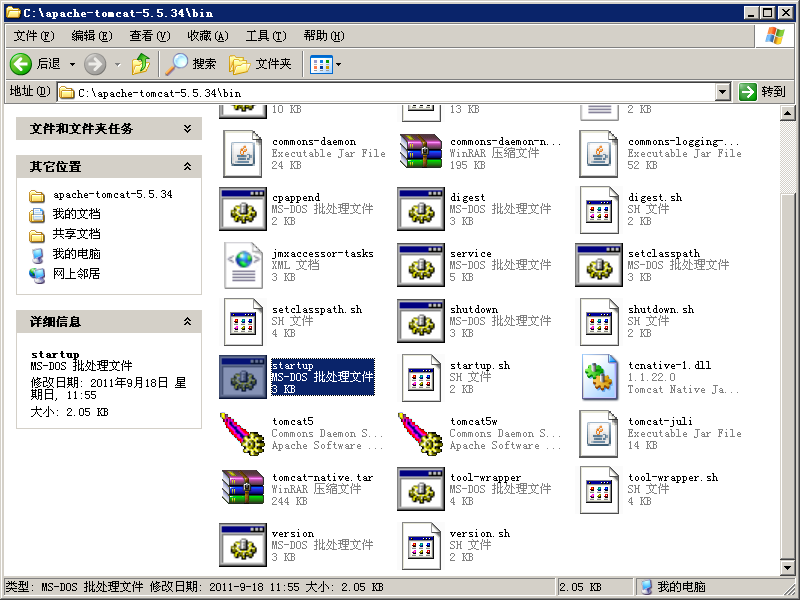
Task: Click the Forward arrow button
Action: [x=95, y=64]
